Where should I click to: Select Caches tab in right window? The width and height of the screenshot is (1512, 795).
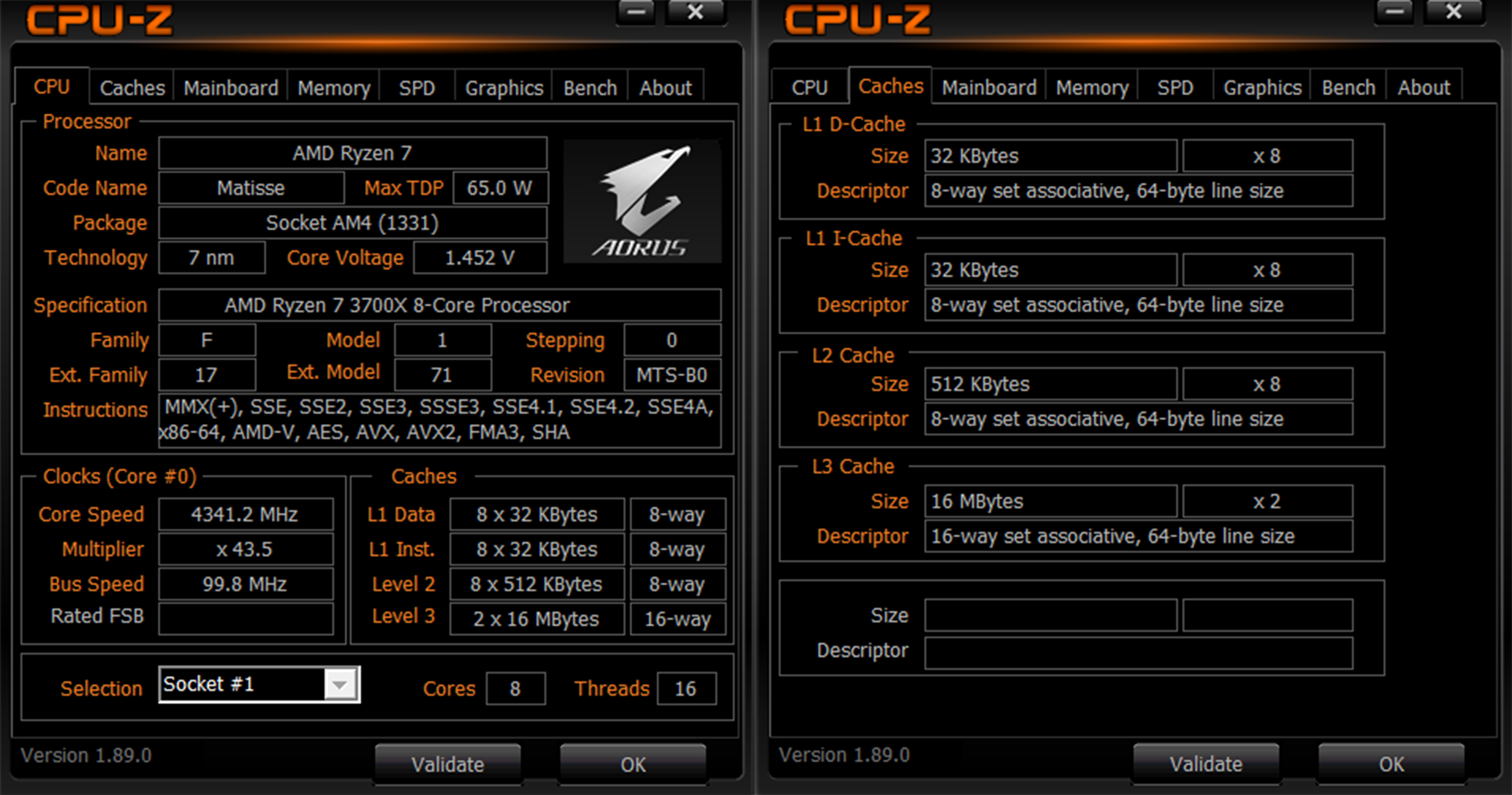coord(890,86)
